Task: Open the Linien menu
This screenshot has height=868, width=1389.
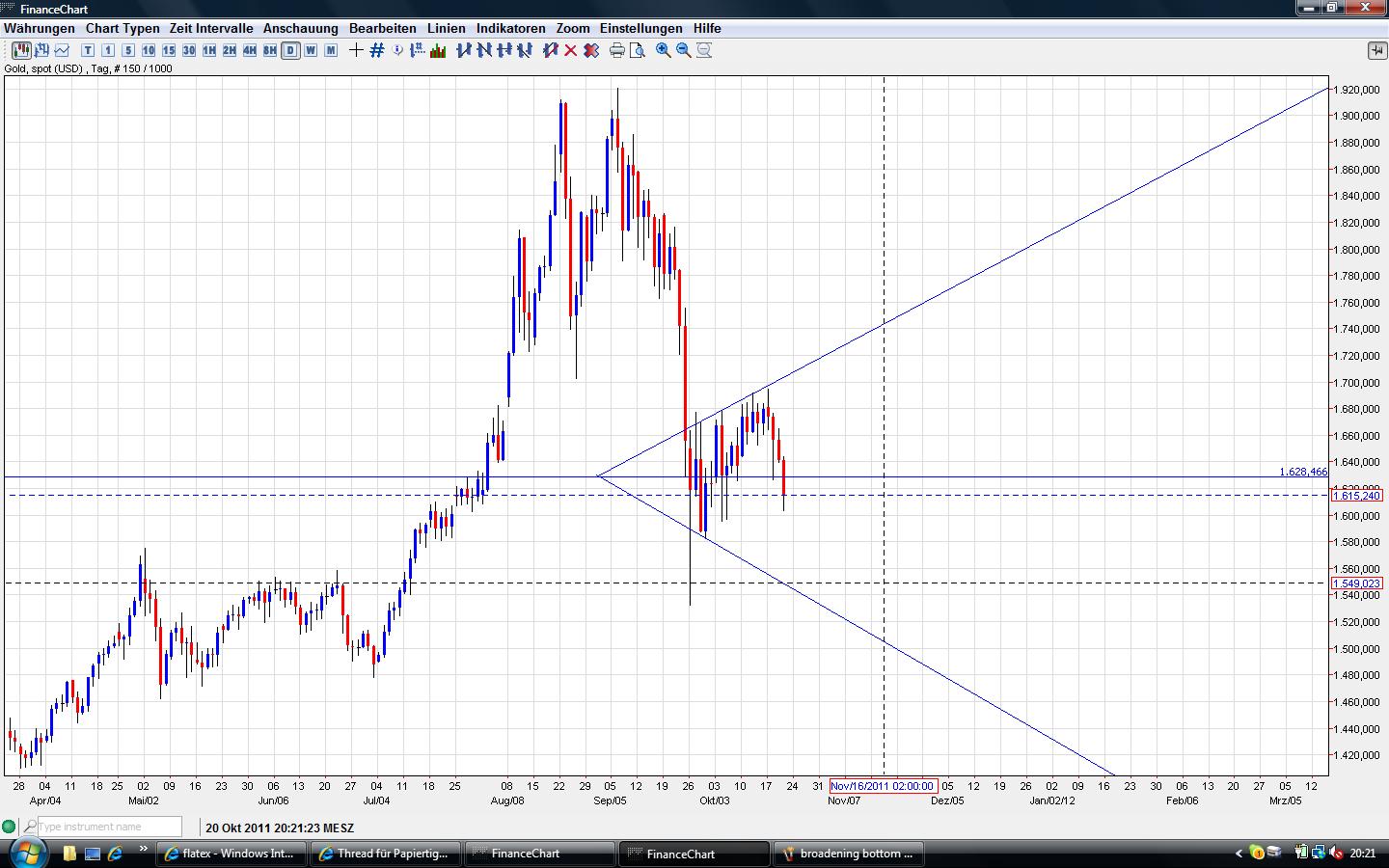Action: pos(447,28)
